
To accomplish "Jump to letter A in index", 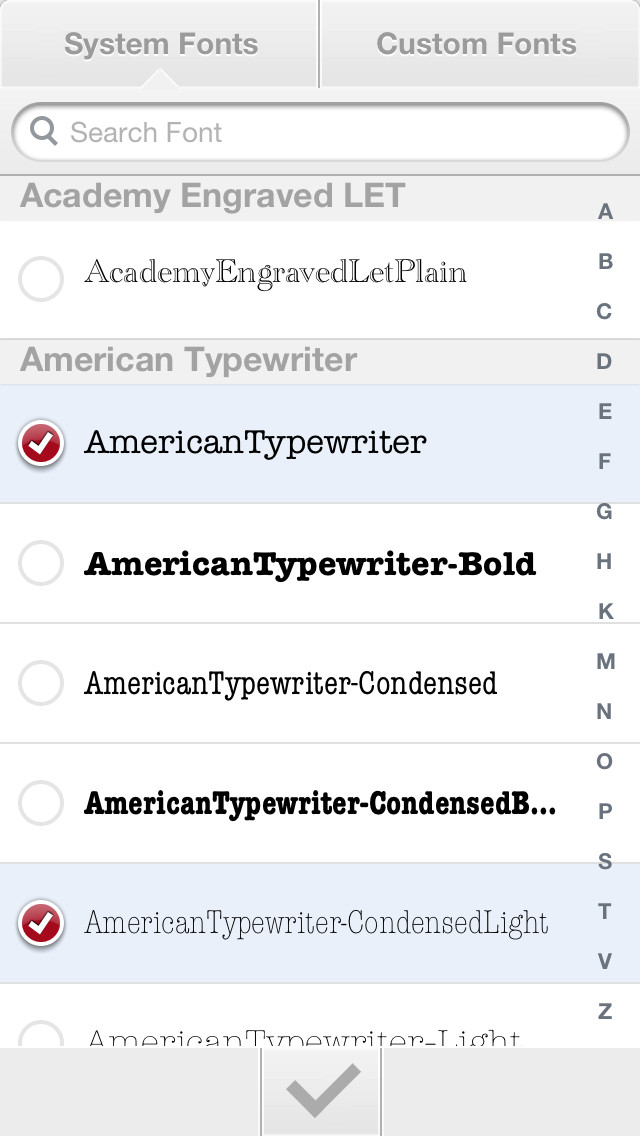I will pyautogui.click(x=604, y=212).
